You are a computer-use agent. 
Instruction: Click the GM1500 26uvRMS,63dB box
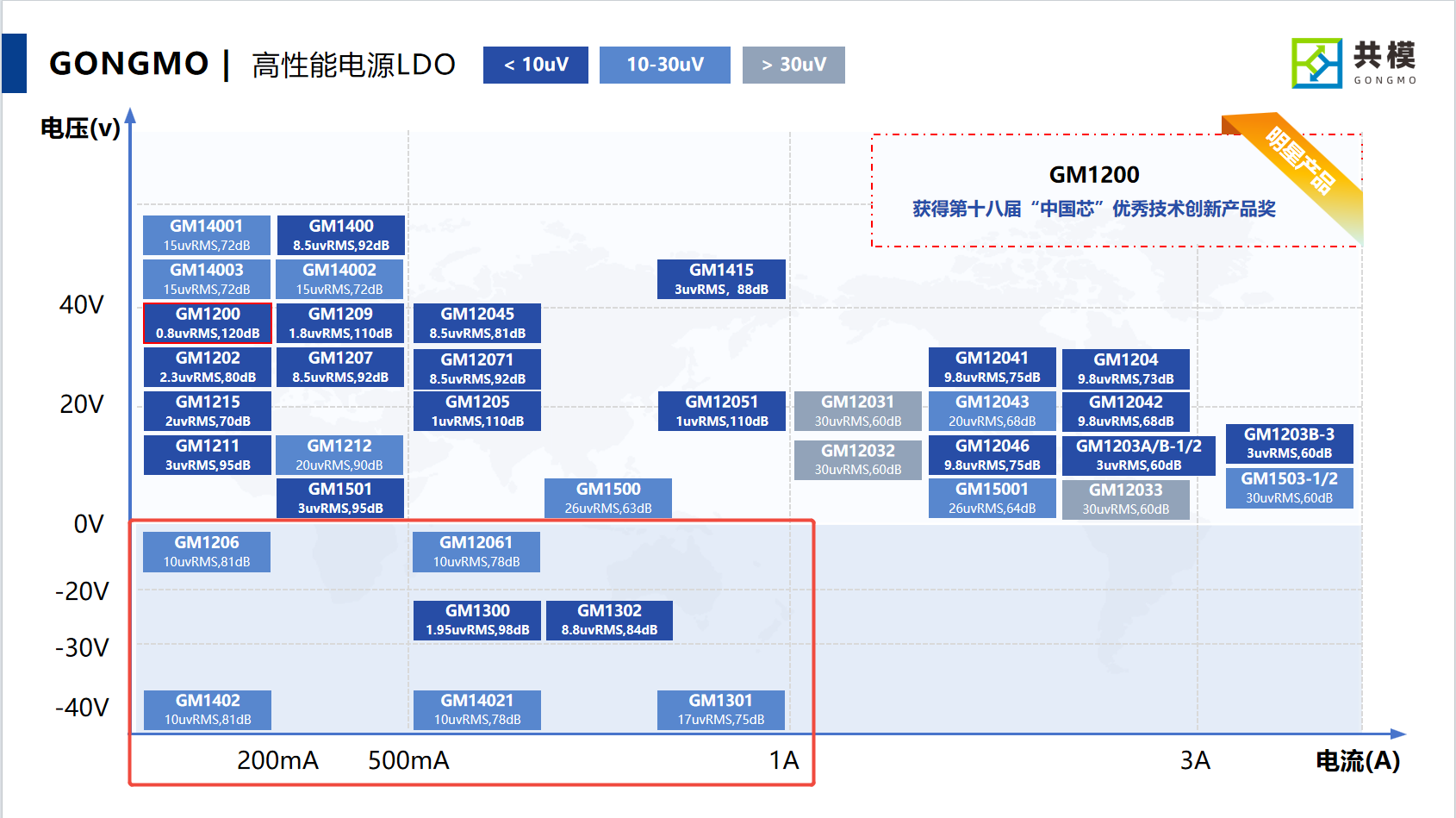click(x=607, y=498)
